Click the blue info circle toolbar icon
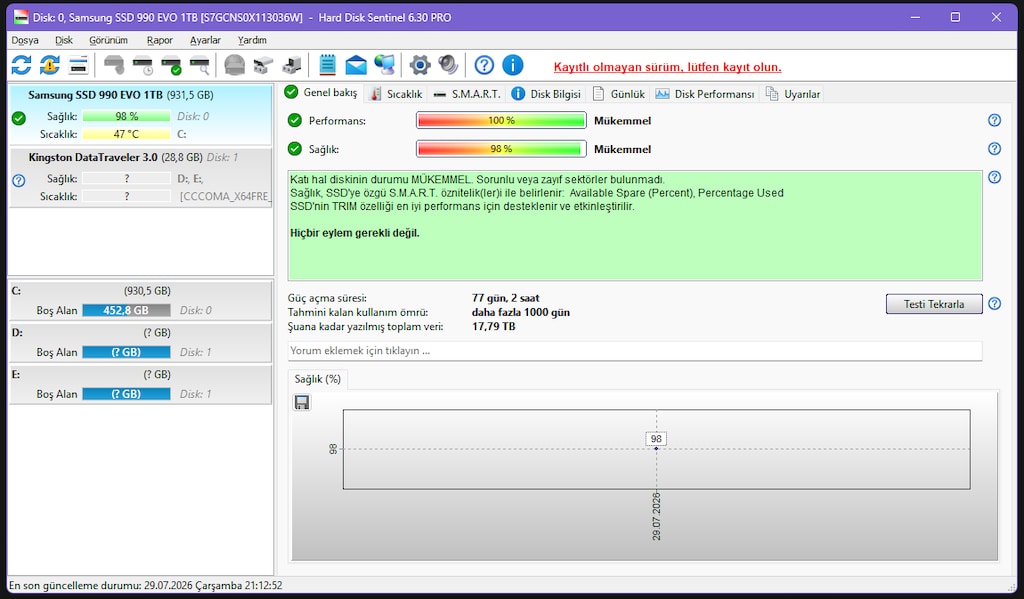 [x=513, y=65]
